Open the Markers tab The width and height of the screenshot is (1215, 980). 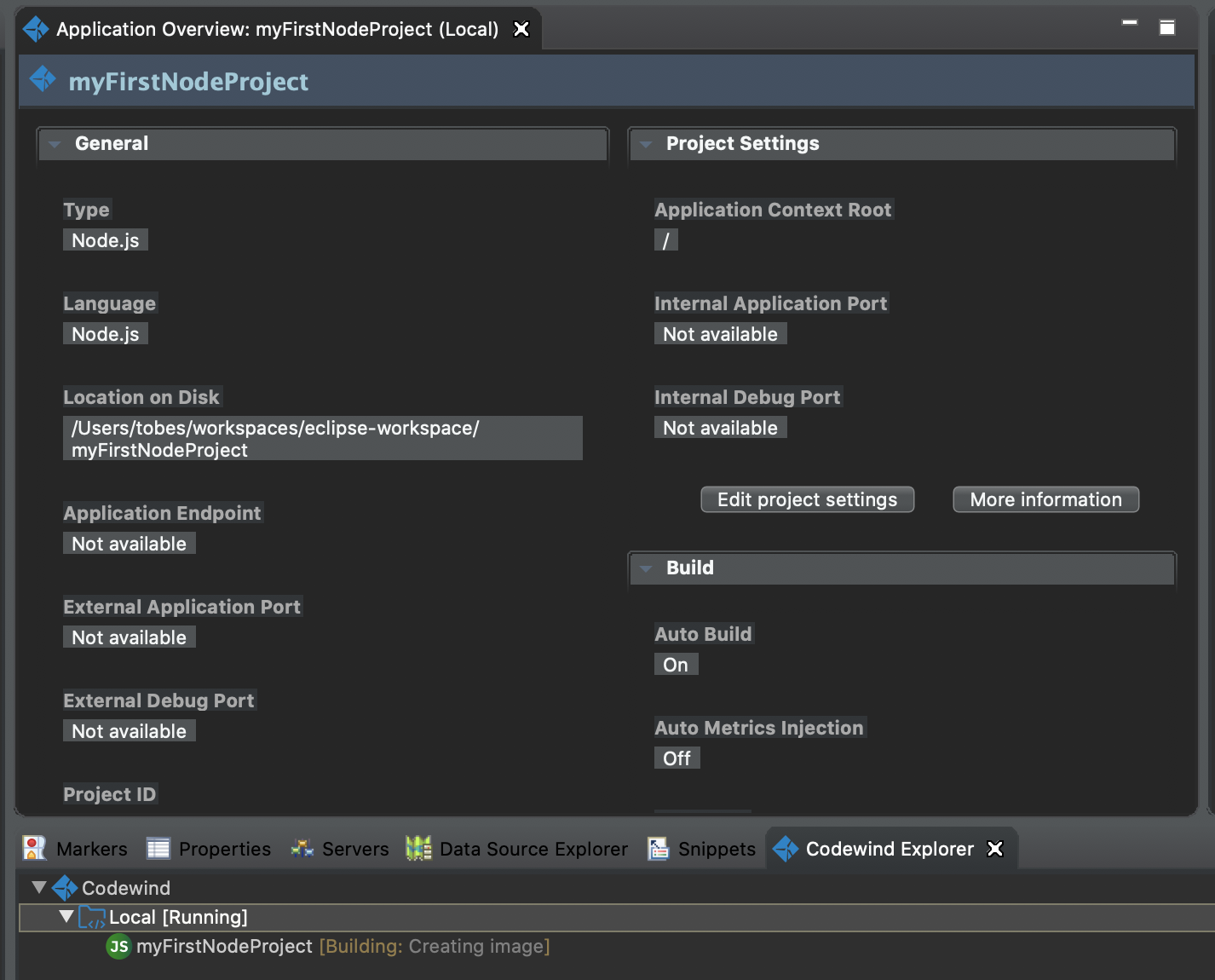click(x=75, y=849)
